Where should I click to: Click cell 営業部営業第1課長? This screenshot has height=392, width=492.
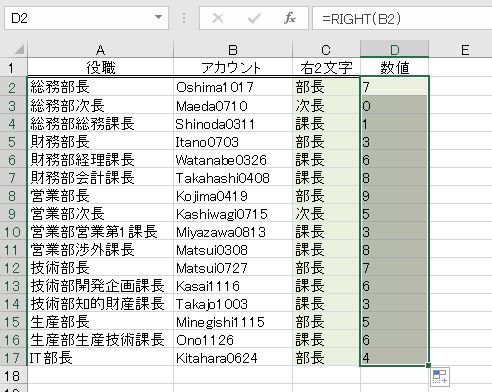(100, 232)
